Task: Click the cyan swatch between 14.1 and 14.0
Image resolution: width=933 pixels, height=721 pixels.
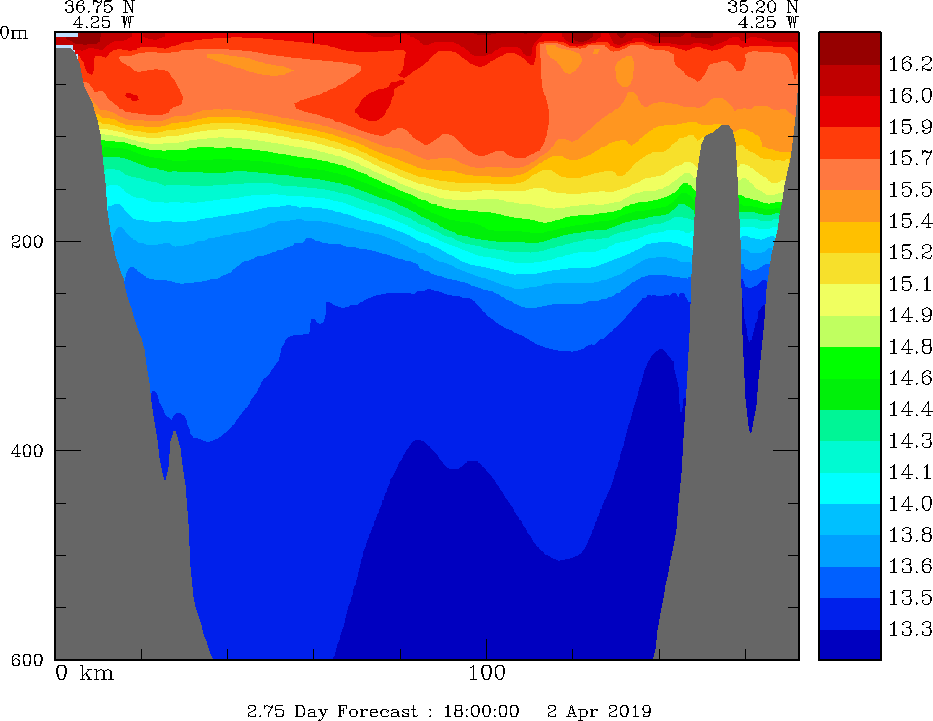Action: (x=849, y=488)
